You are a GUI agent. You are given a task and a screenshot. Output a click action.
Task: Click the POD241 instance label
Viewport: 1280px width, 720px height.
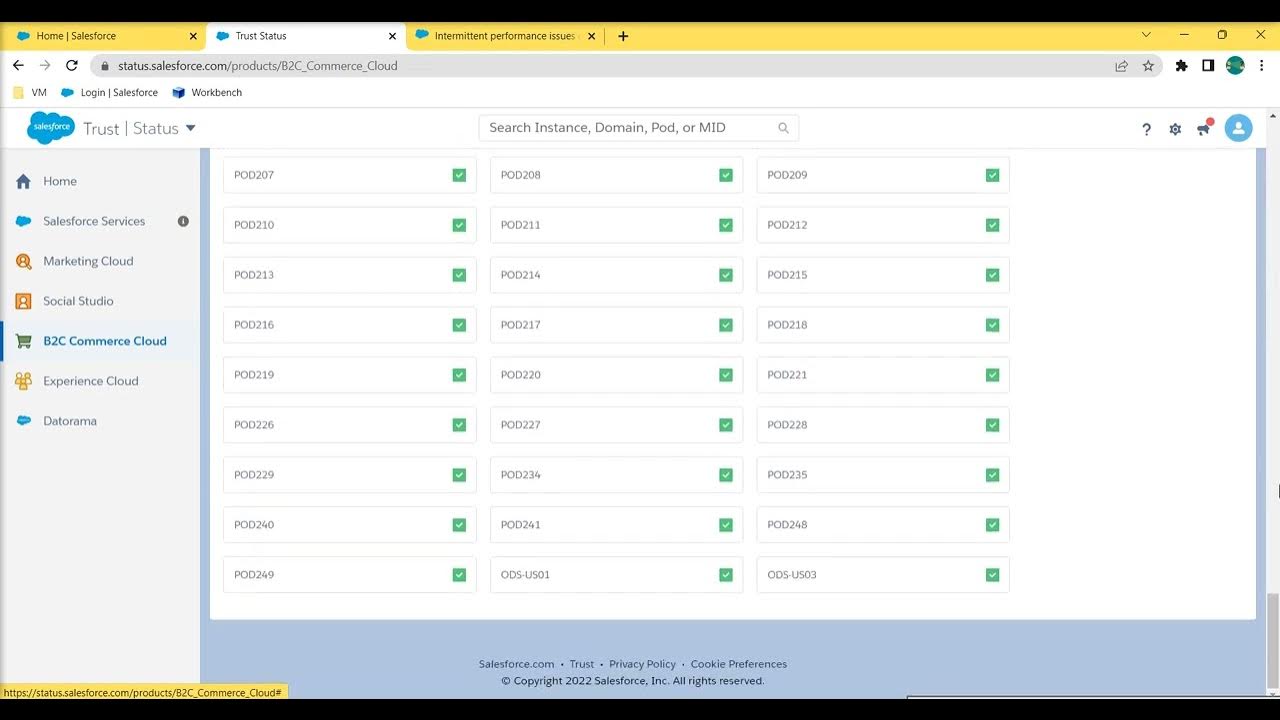(x=520, y=525)
